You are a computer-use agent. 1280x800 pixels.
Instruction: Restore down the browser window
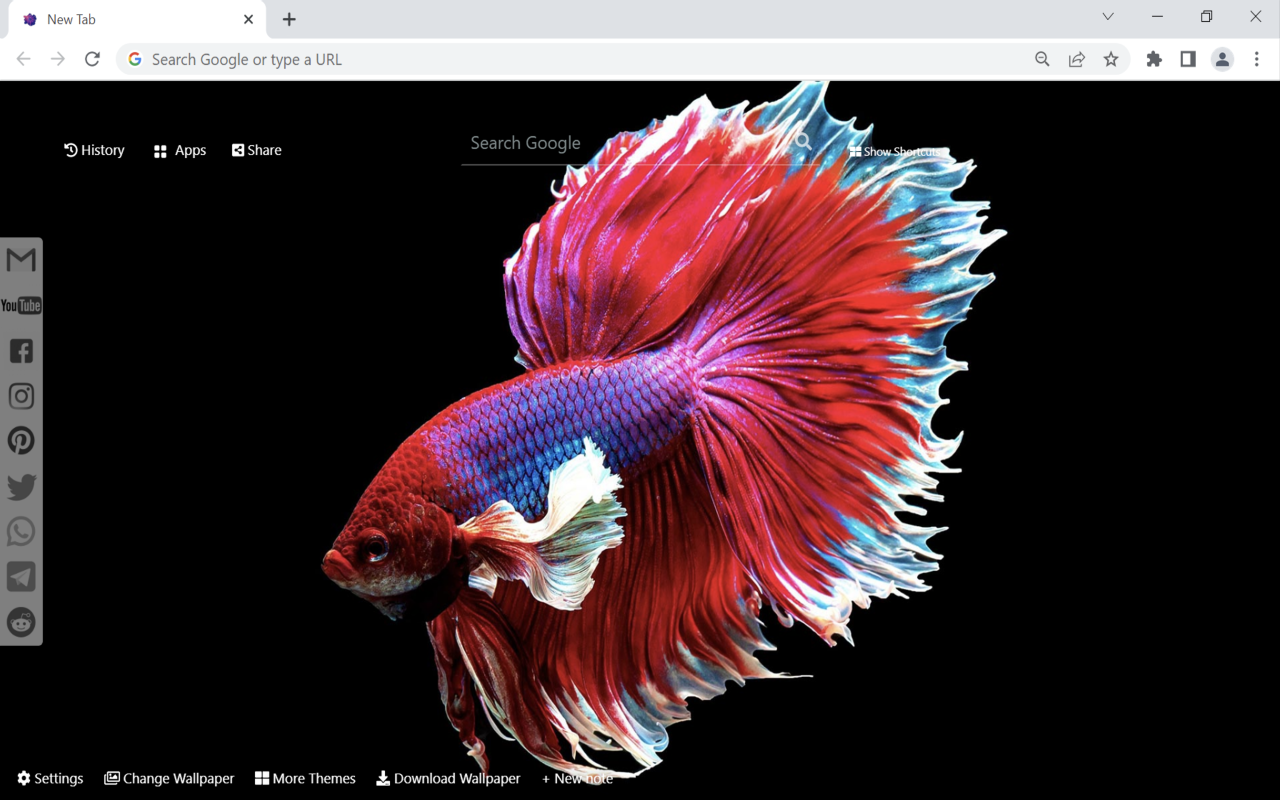1206,16
